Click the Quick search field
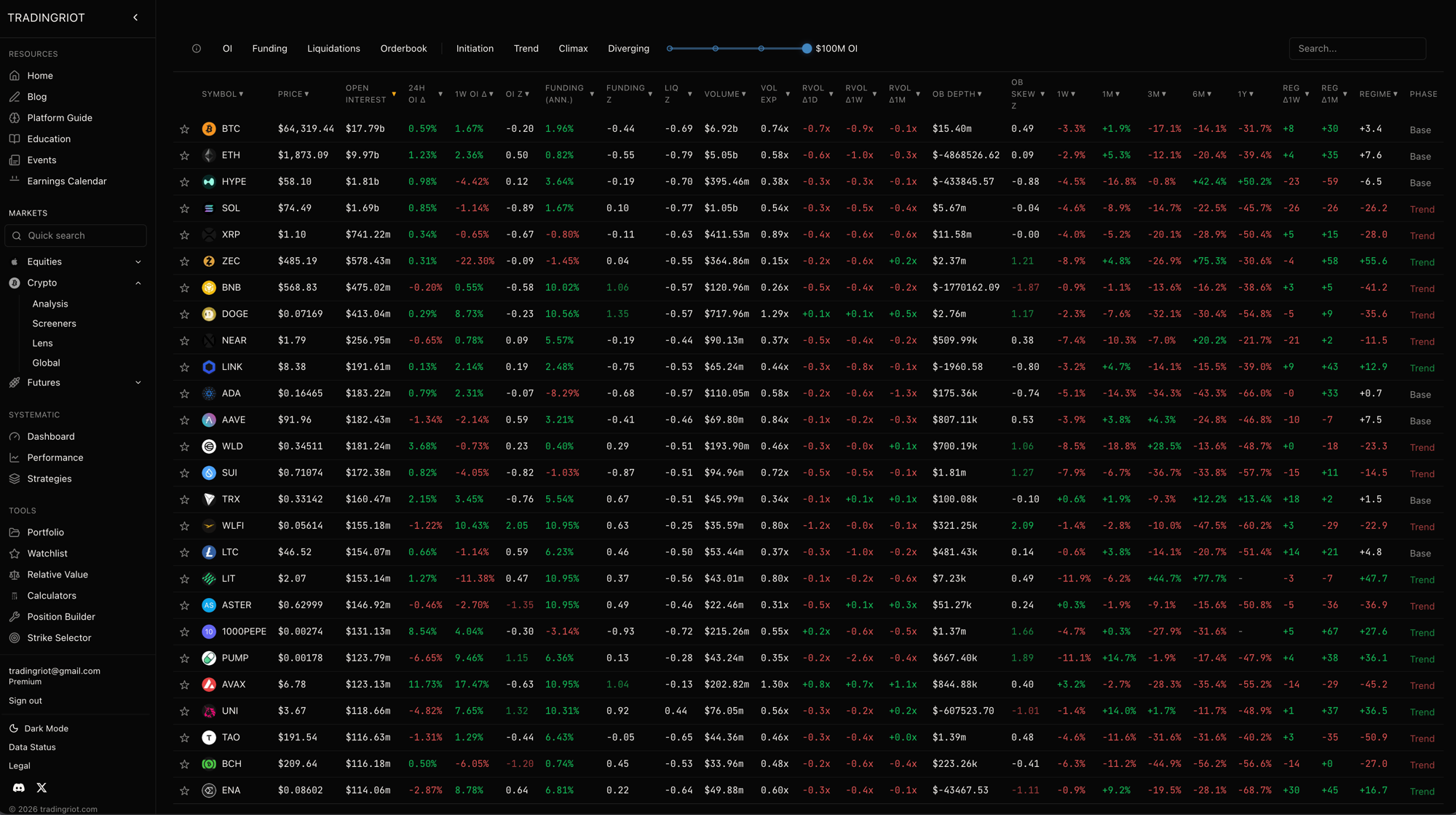This screenshot has width=1456, height=815. pyautogui.click(x=76, y=236)
